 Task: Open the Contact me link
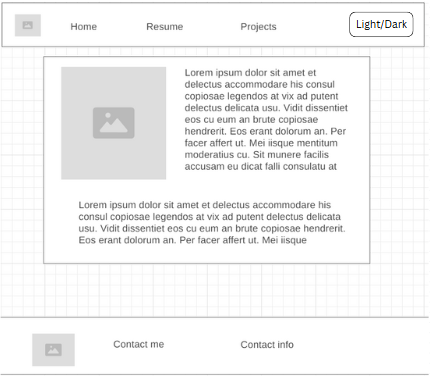point(139,344)
